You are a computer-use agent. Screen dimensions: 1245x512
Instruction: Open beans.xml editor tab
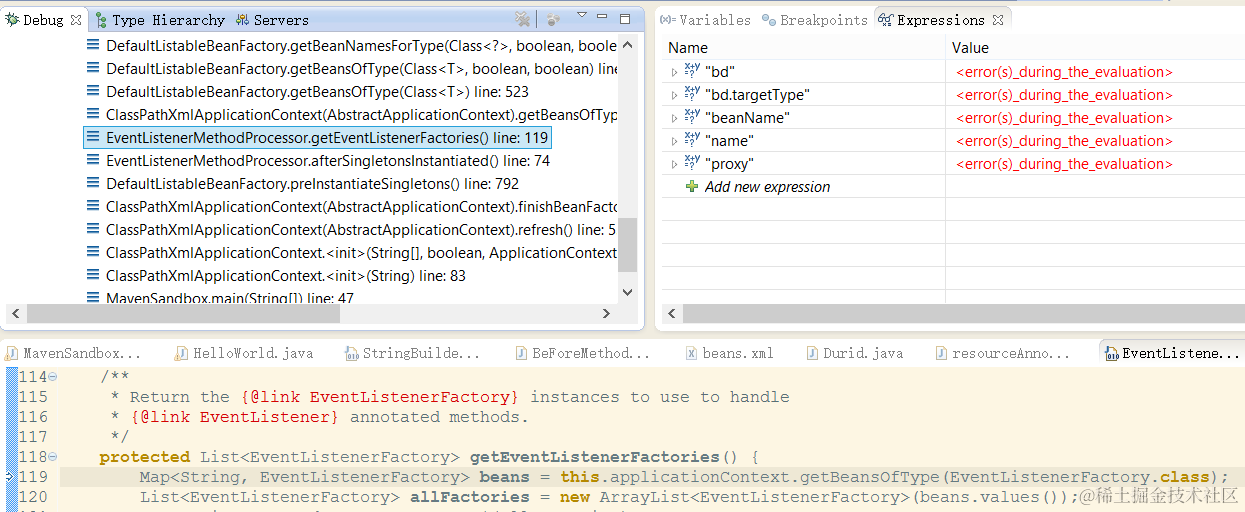click(730, 353)
